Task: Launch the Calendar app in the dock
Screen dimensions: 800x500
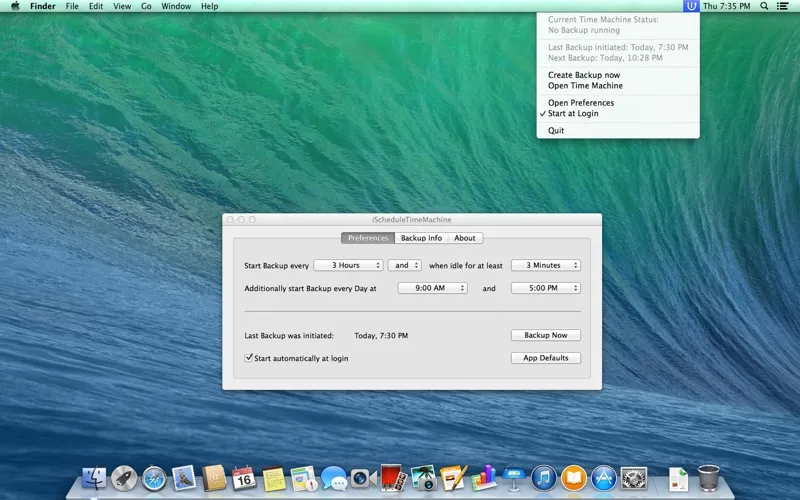Action: coord(243,478)
